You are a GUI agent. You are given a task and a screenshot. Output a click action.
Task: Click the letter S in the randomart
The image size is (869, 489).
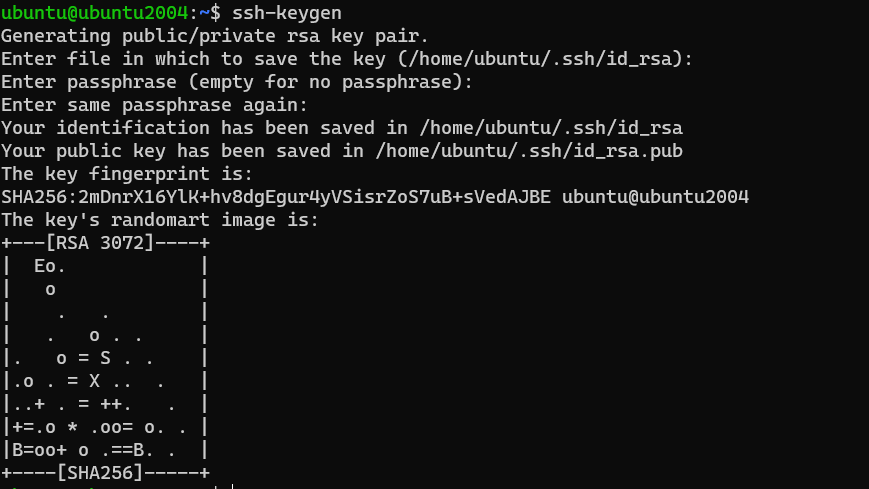click(105, 358)
